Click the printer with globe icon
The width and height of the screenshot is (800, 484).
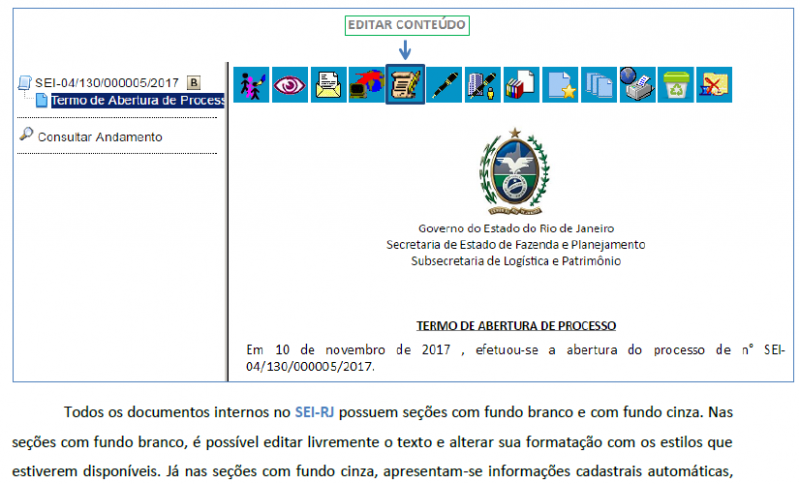point(637,85)
